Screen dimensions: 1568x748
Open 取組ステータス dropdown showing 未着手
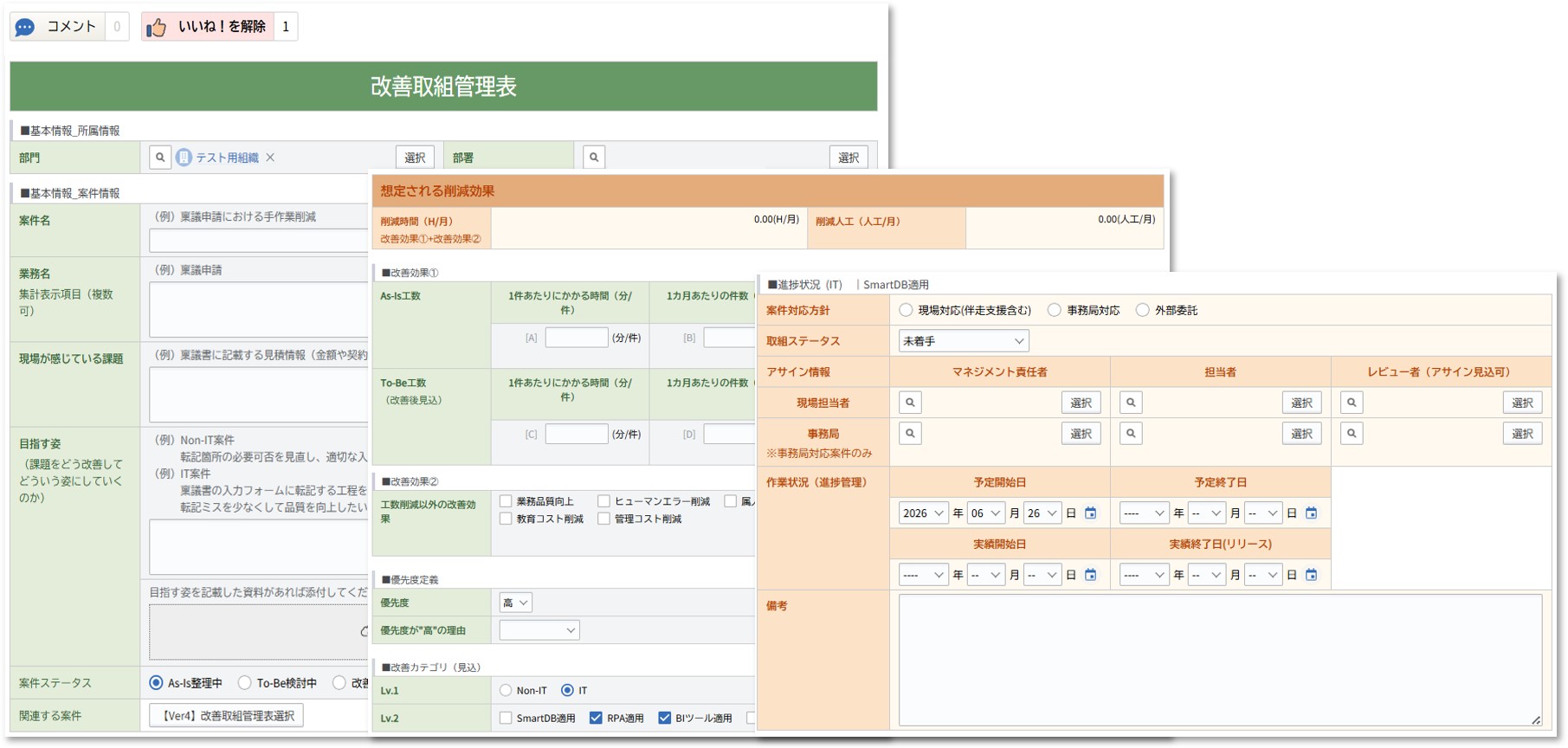point(964,341)
